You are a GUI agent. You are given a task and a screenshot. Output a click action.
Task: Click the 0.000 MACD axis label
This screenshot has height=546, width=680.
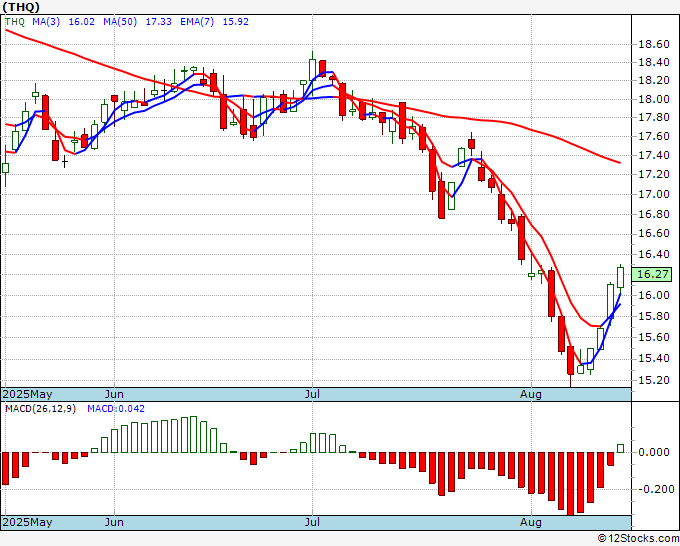point(654,452)
